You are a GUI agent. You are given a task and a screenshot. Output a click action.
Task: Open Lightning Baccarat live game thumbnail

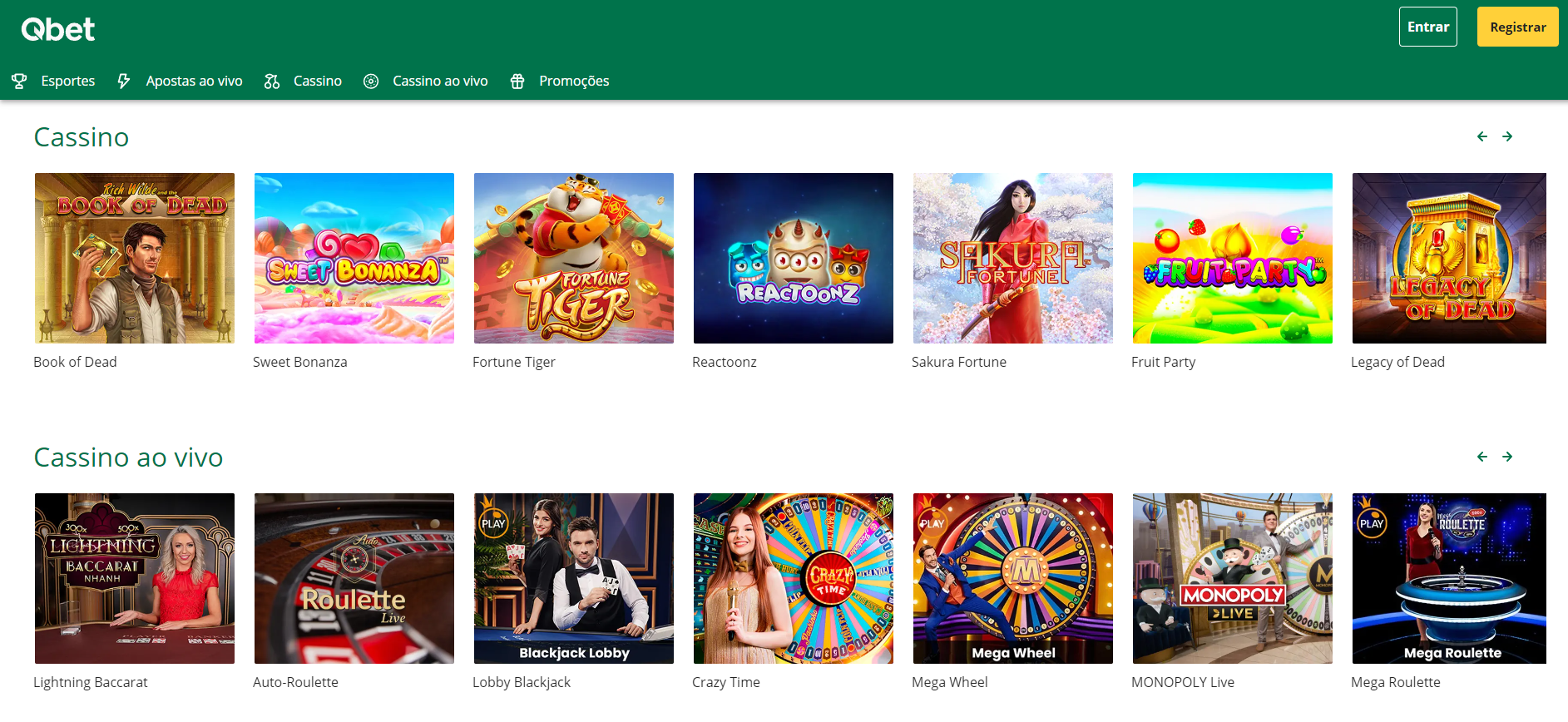pos(135,578)
